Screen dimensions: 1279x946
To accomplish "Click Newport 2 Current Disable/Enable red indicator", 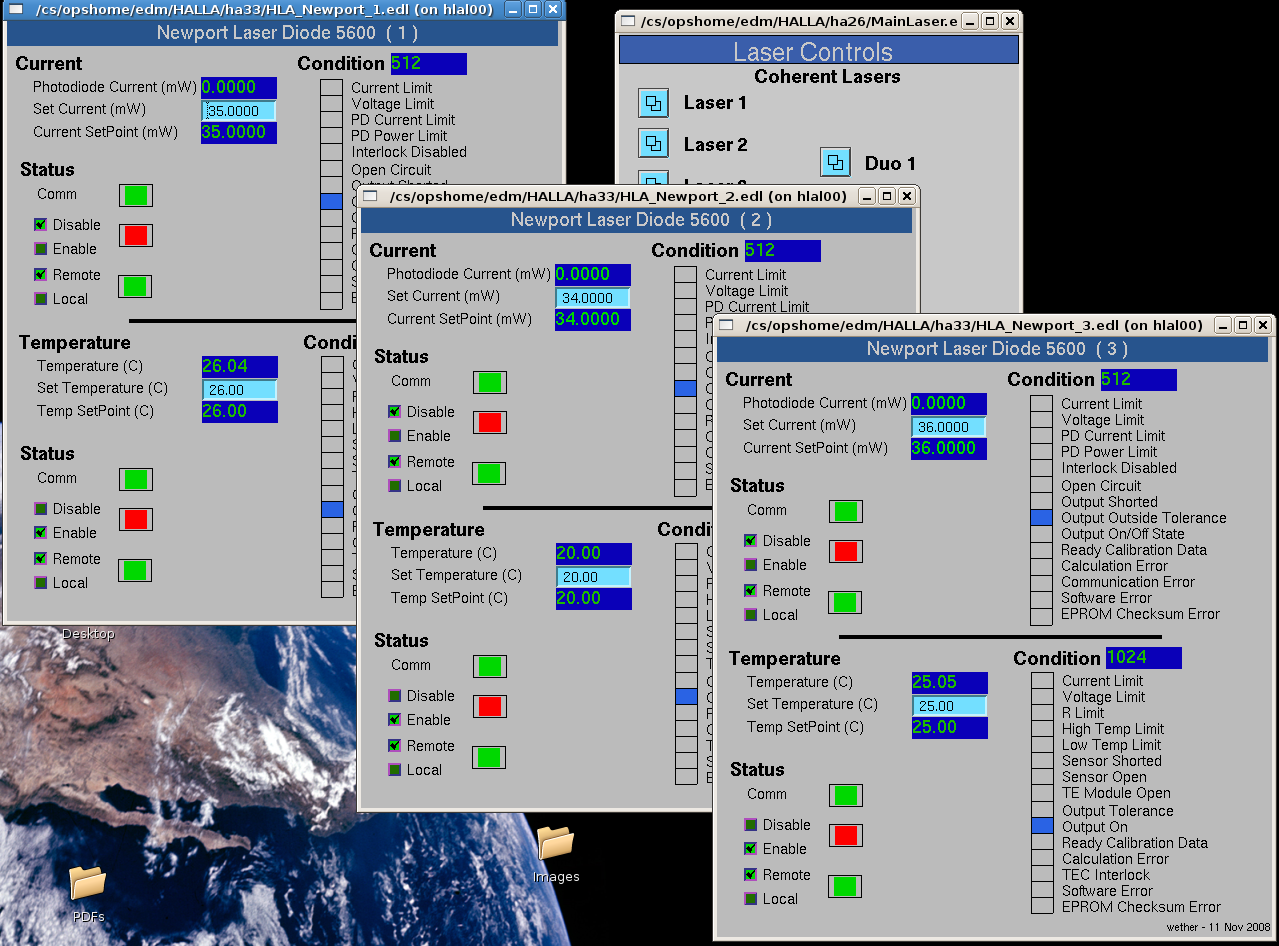I will (x=490, y=422).
